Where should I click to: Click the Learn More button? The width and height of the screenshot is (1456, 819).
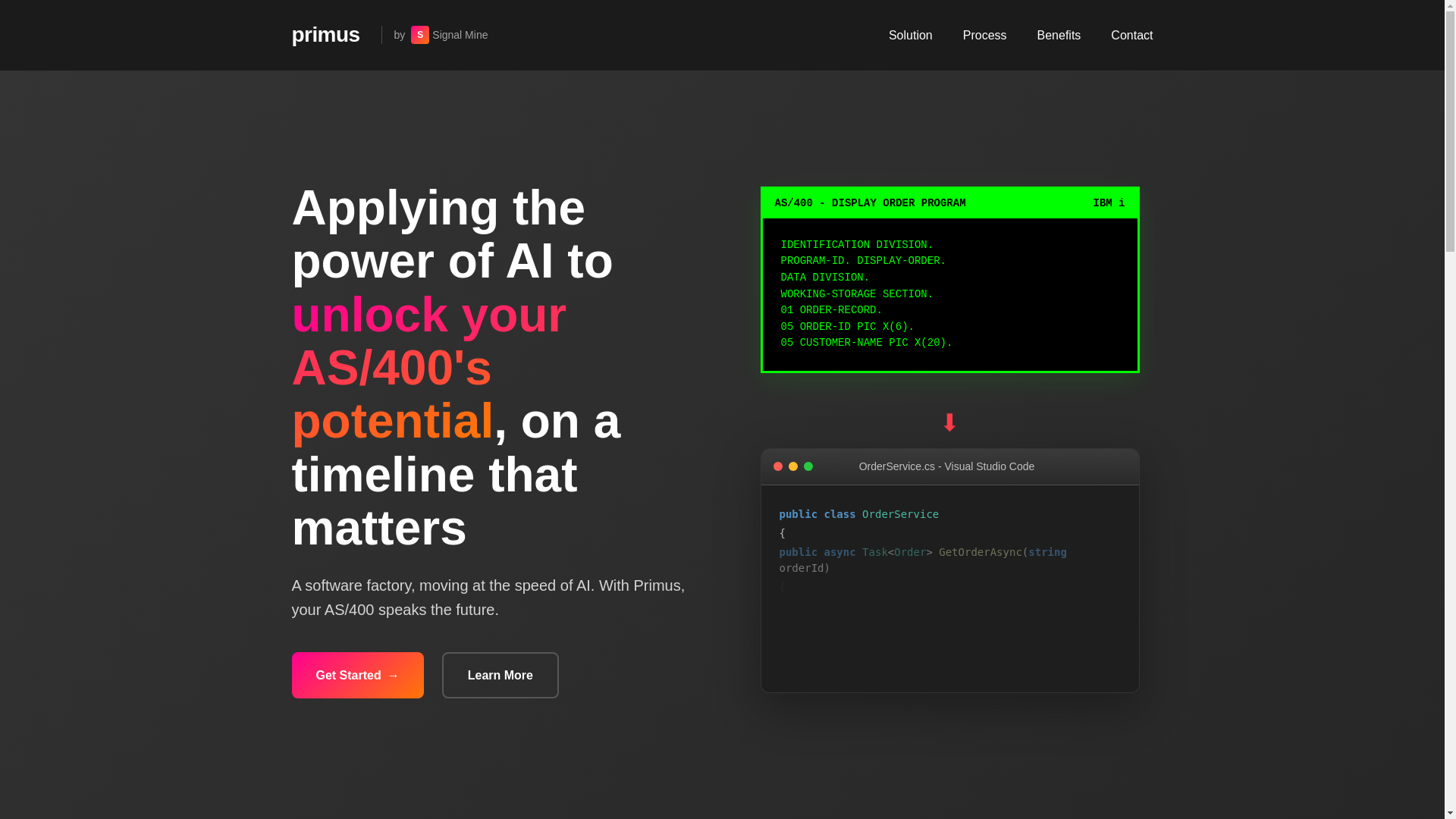tap(500, 675)
